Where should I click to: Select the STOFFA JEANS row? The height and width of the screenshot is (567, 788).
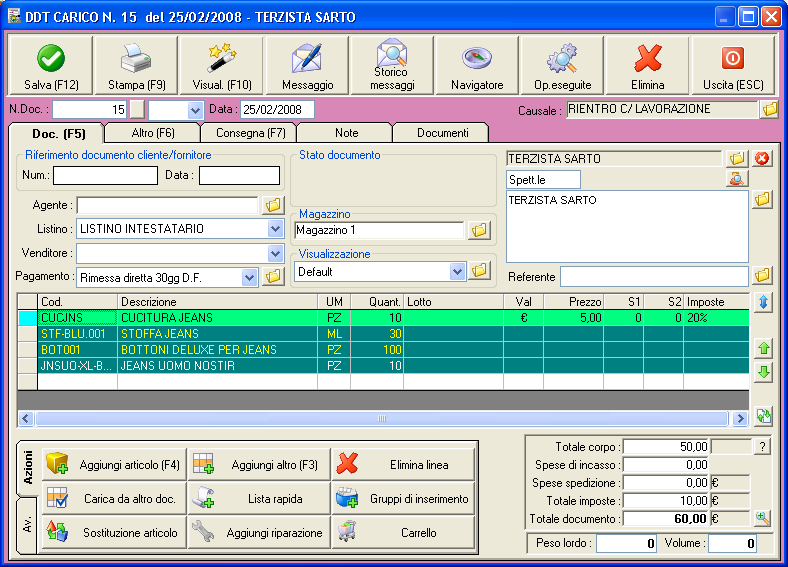click(160, 334)
